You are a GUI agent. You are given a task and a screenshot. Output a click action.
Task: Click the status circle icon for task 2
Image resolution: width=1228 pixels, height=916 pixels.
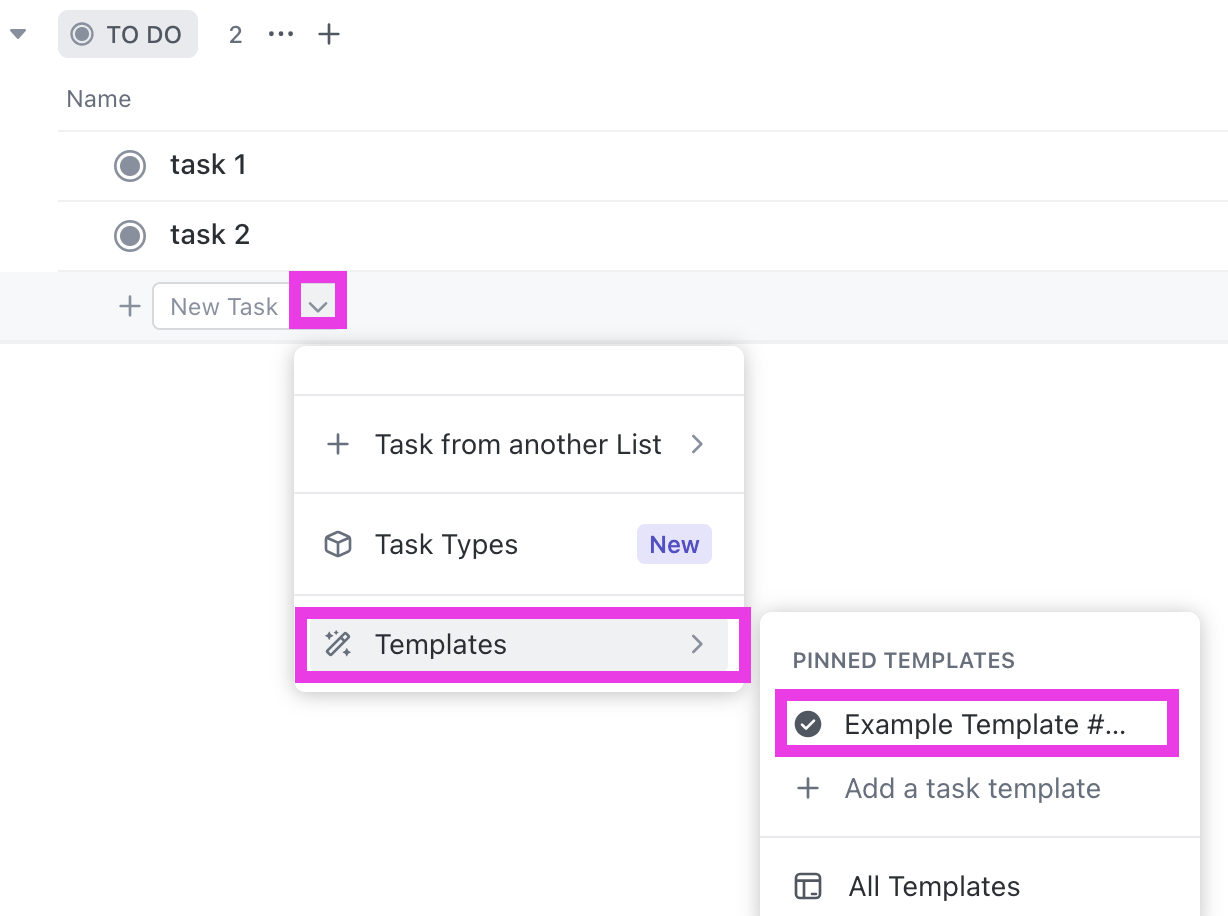(x=130, y=235)
